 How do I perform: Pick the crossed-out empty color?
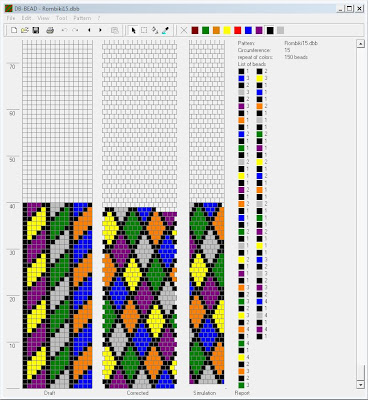tap(184, 30)
